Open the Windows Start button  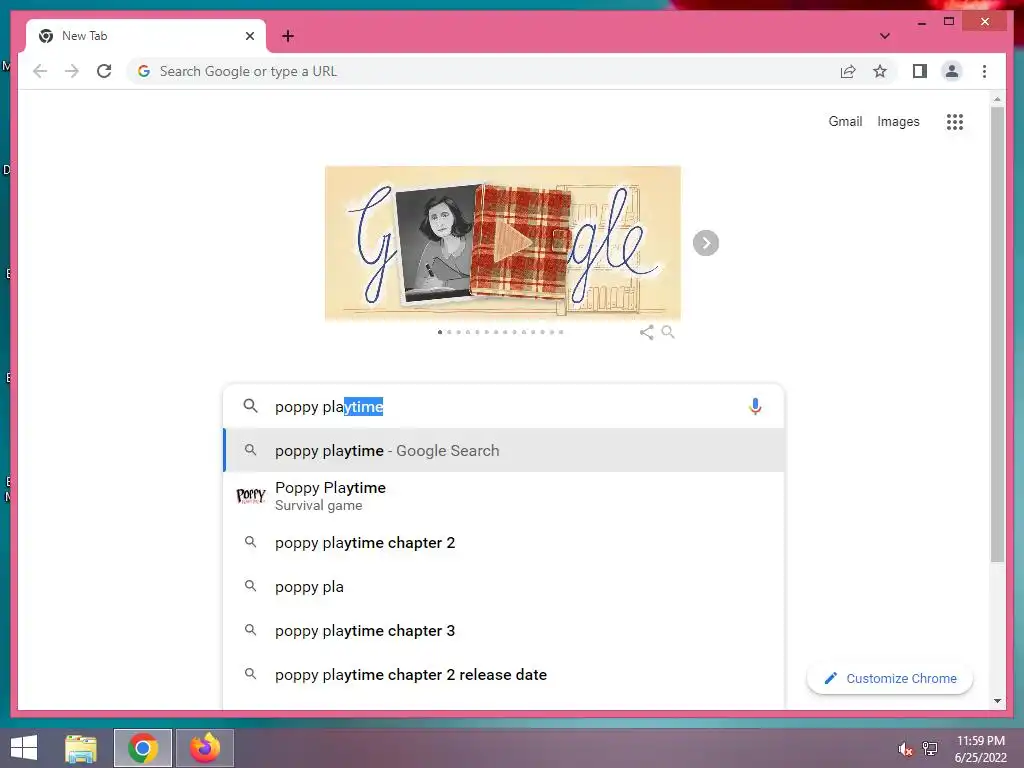24,748
